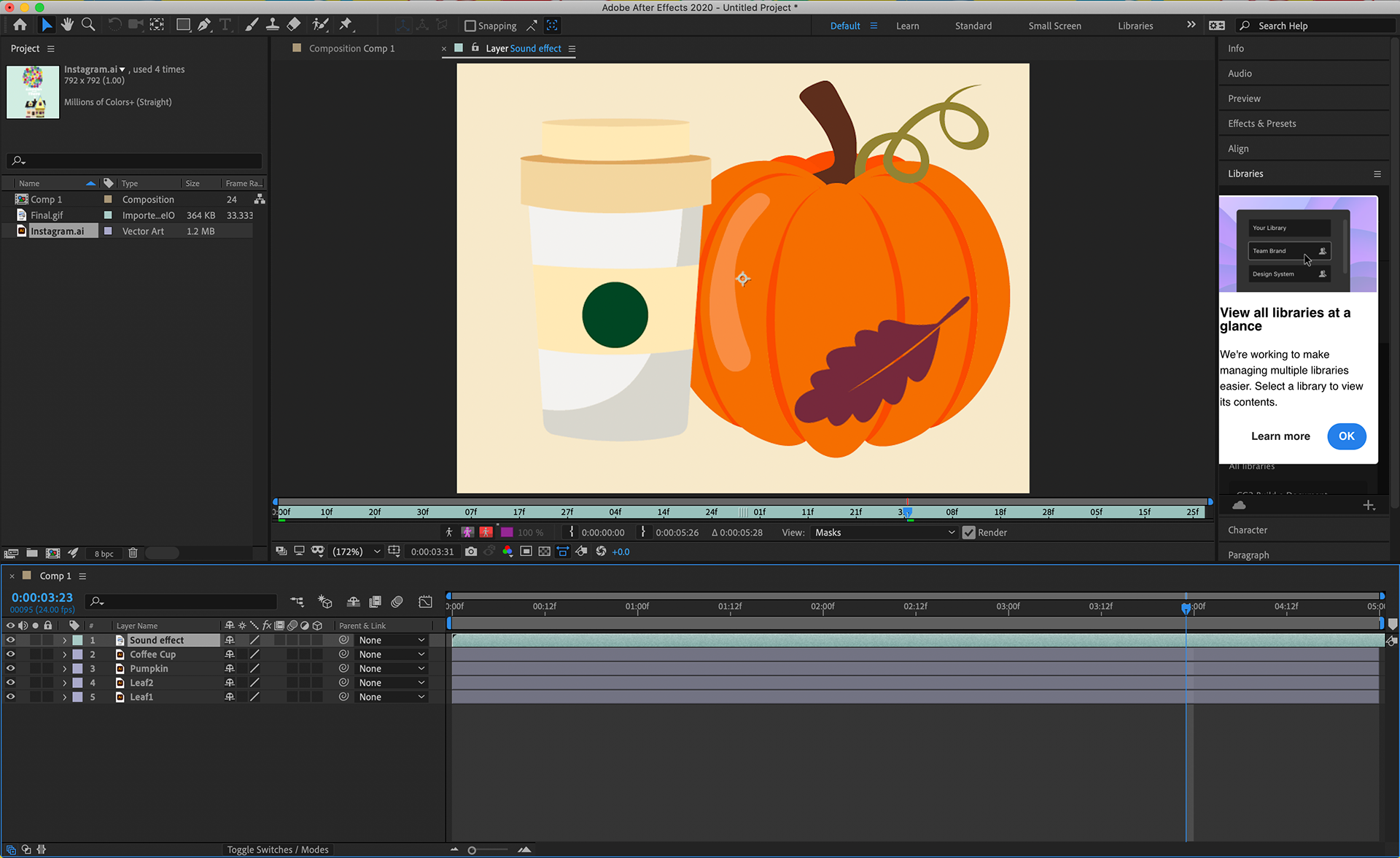Viewport: 1400px width, 858px height.
Task: Click the delete trash icon in Project panel
Action: 133,553
